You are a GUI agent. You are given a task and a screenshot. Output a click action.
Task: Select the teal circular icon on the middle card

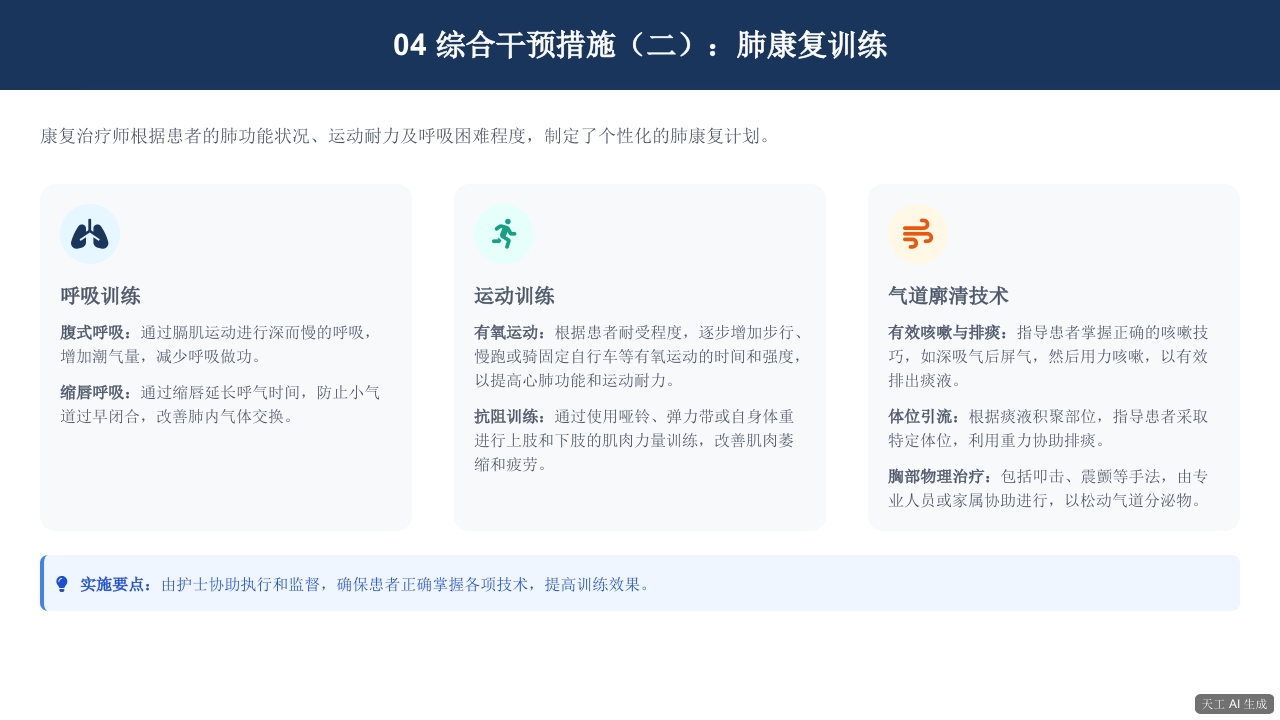504,233
